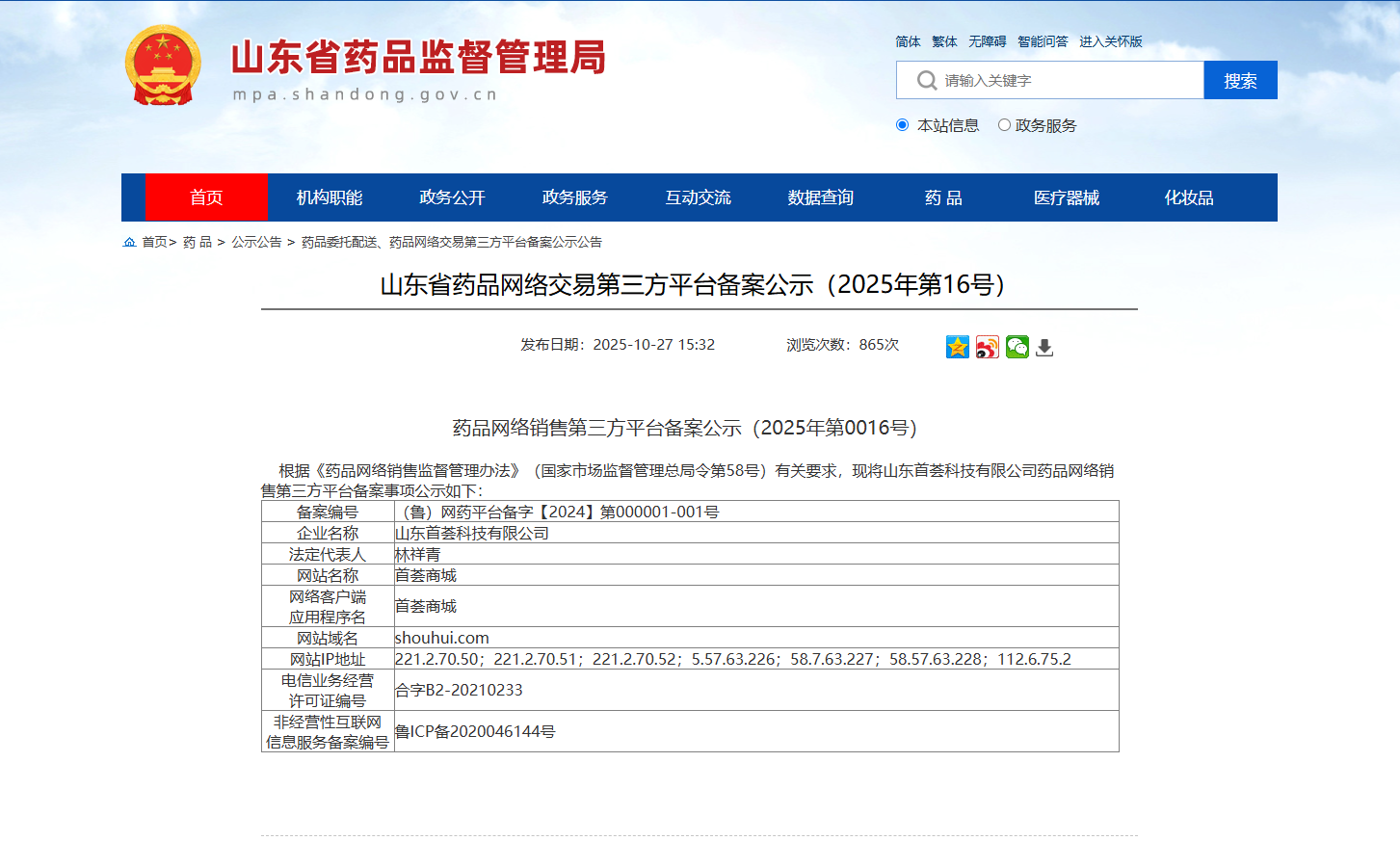
Task: Click the download icon beside share icons
Action: (1044, 348)
